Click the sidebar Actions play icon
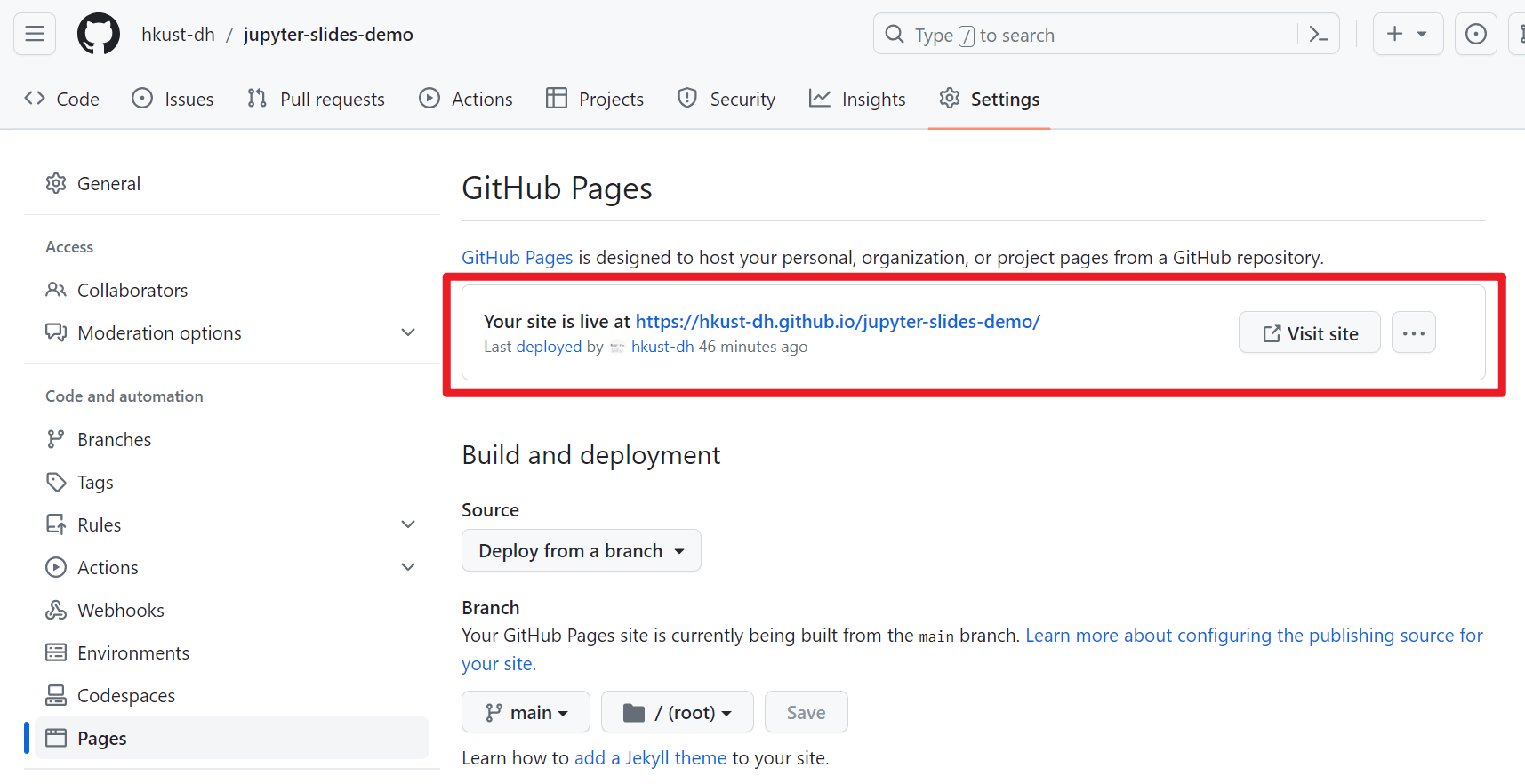Viewport: 1525px width, 784px height. pyautogui.click(x=56, y=567)
